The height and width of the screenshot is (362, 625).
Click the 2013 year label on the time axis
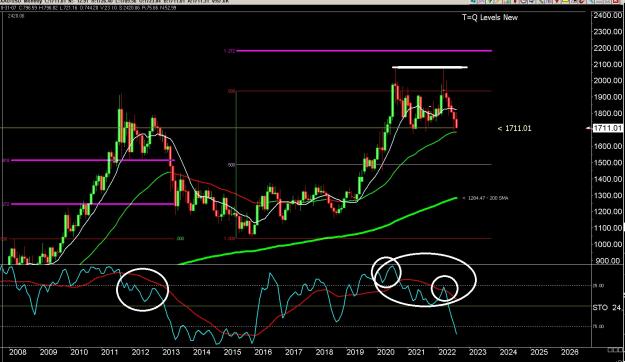point(171,352)
